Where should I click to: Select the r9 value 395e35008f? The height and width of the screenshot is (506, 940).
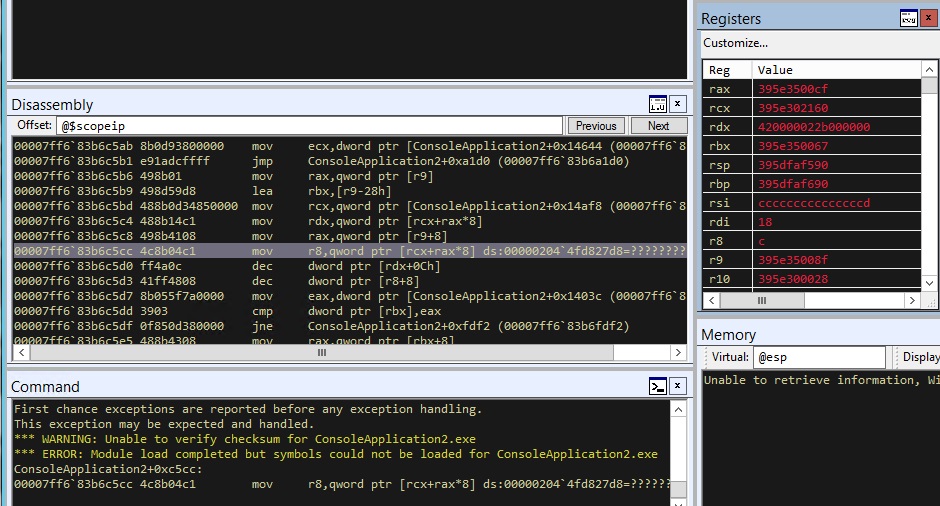pyautogui.click(x=793, y=260)
